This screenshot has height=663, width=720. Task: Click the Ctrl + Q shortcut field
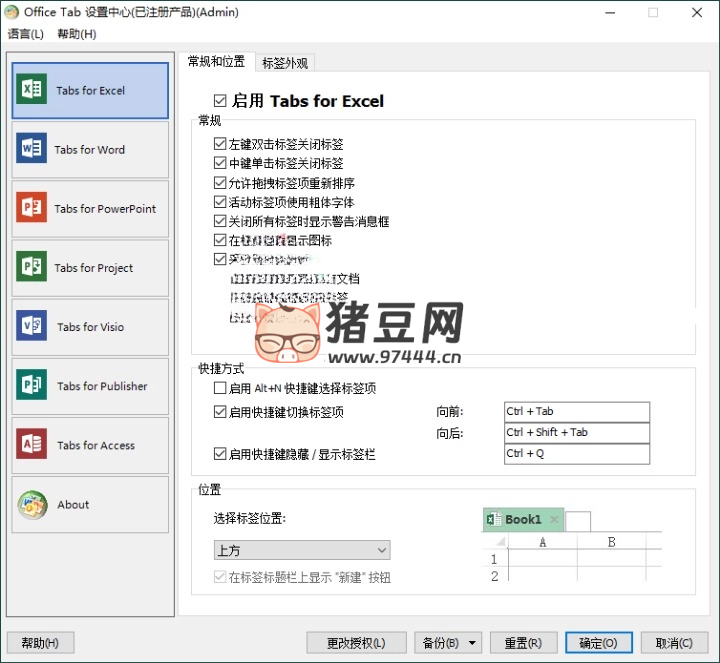click(x=577, y=454)
